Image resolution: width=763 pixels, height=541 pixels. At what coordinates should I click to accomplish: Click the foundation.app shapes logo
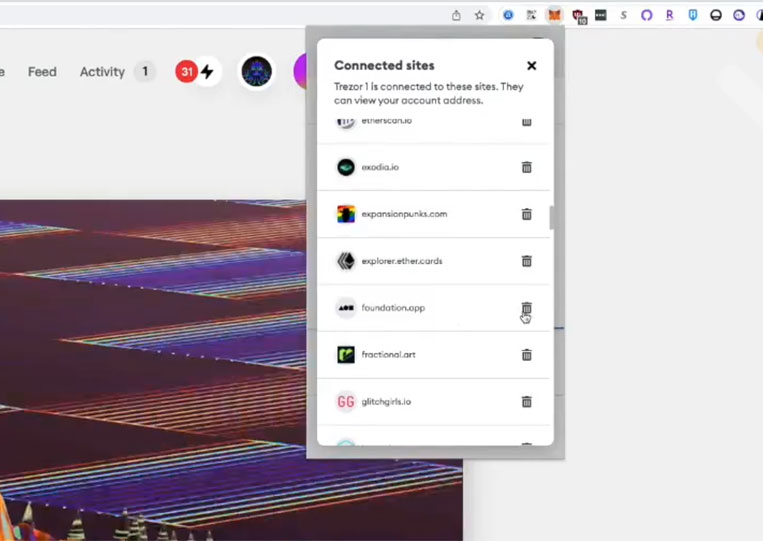pyautogui.click(x=346, y=308)
